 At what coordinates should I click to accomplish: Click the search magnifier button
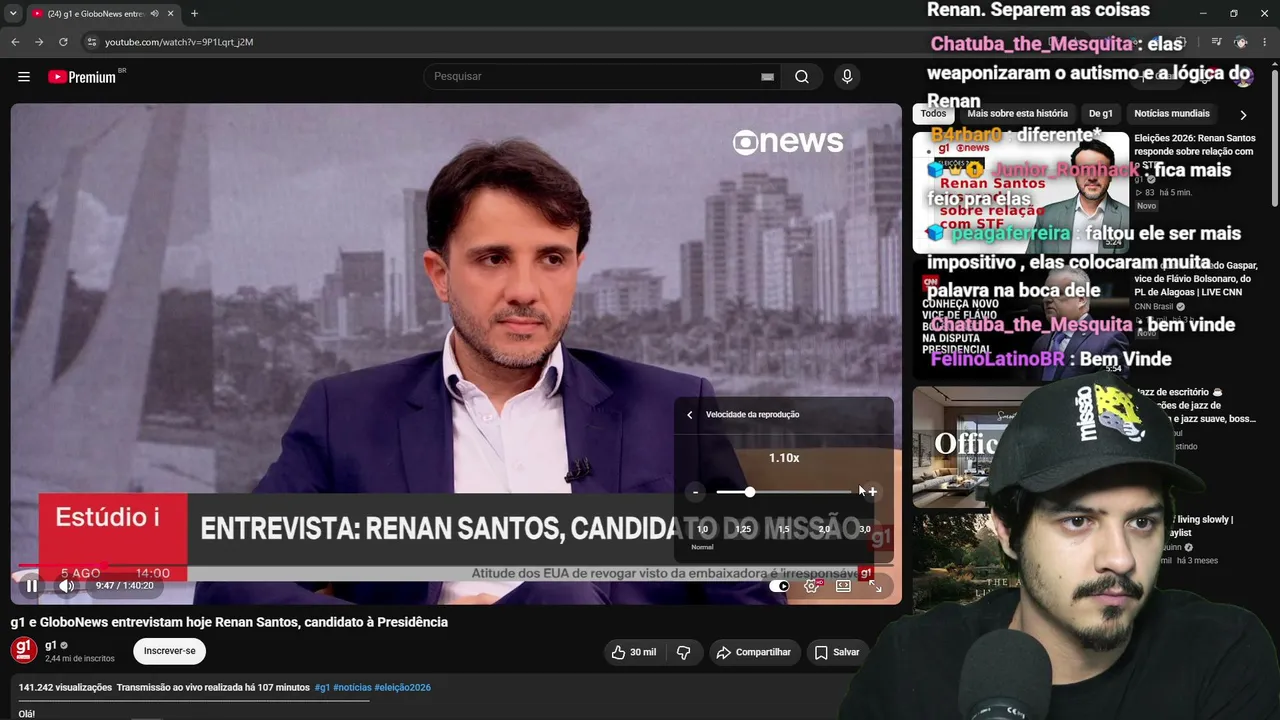[x=802, y=77]
